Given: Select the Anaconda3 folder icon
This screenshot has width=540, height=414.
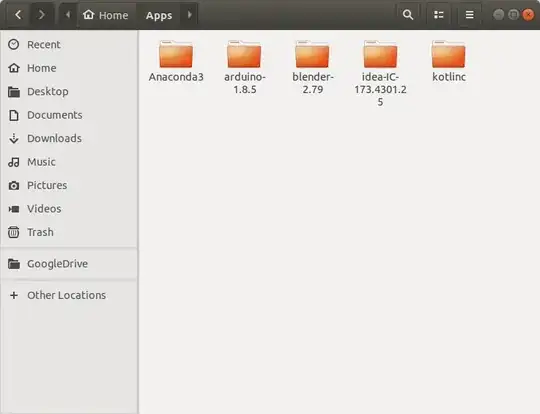Looking at the screenshot, I should [x=176, y=54].
